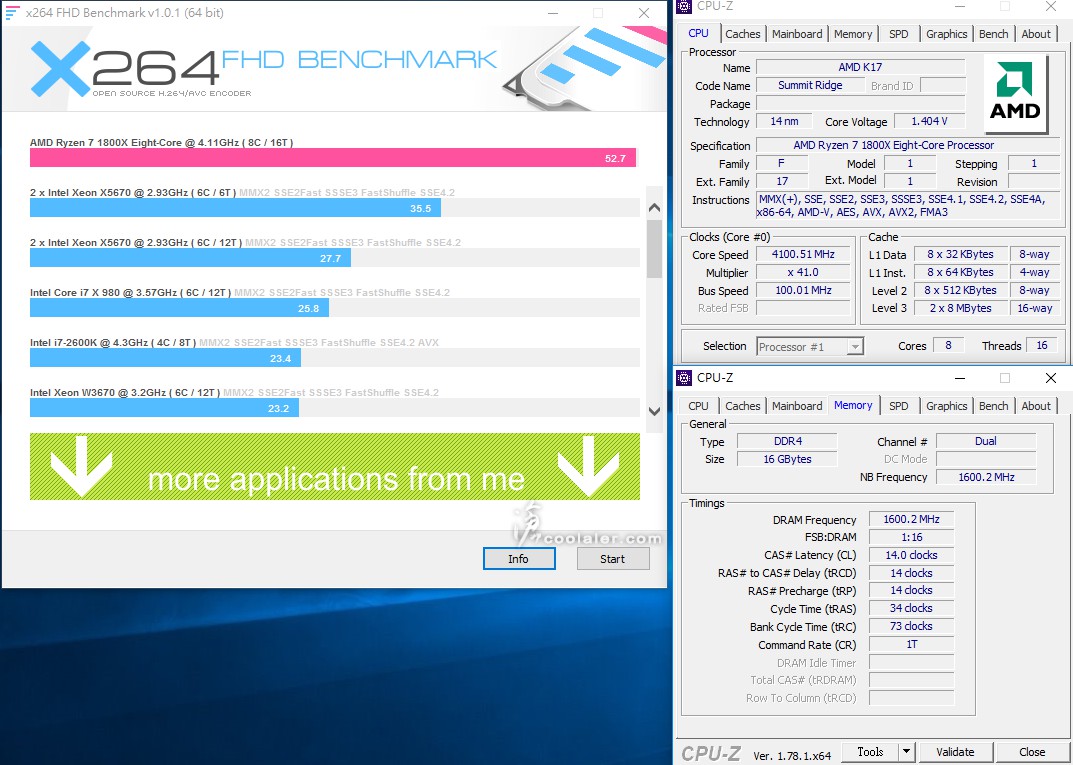Open About tab in top CPU-Z window
The image size is (1073, 765).
tap(1036, 34)
